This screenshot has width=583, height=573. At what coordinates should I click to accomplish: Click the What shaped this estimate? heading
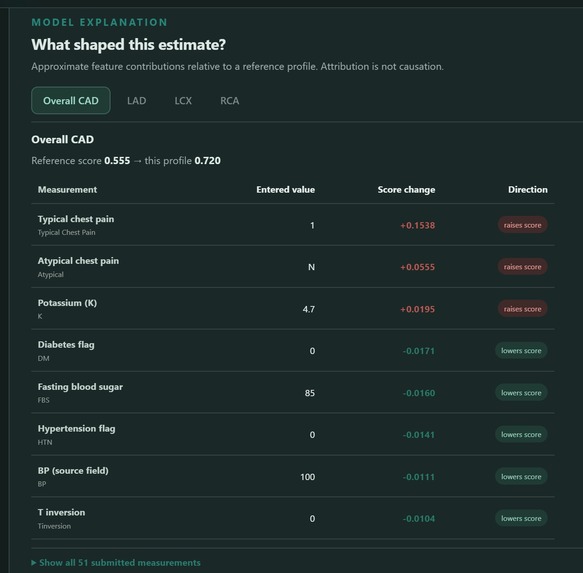click(129, 45)
